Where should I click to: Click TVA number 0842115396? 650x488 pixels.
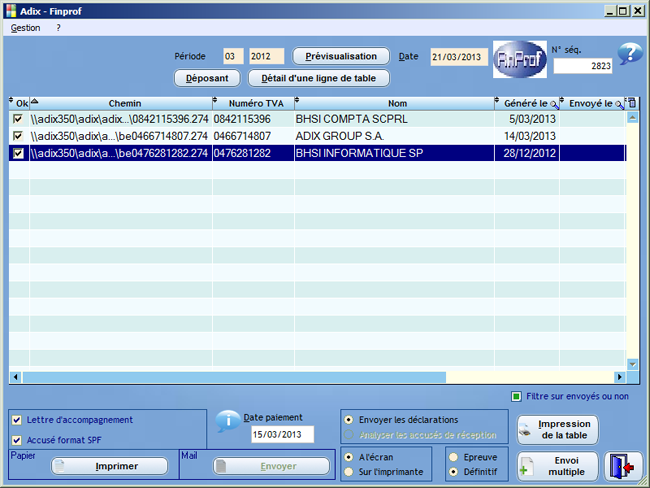(253, 119)
